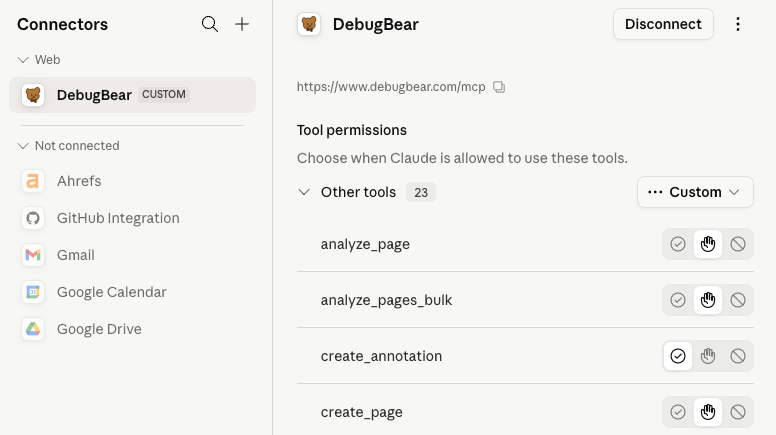Click the DebugBear title in the header
Screen dimensions: 776x435
coord(376,24)
